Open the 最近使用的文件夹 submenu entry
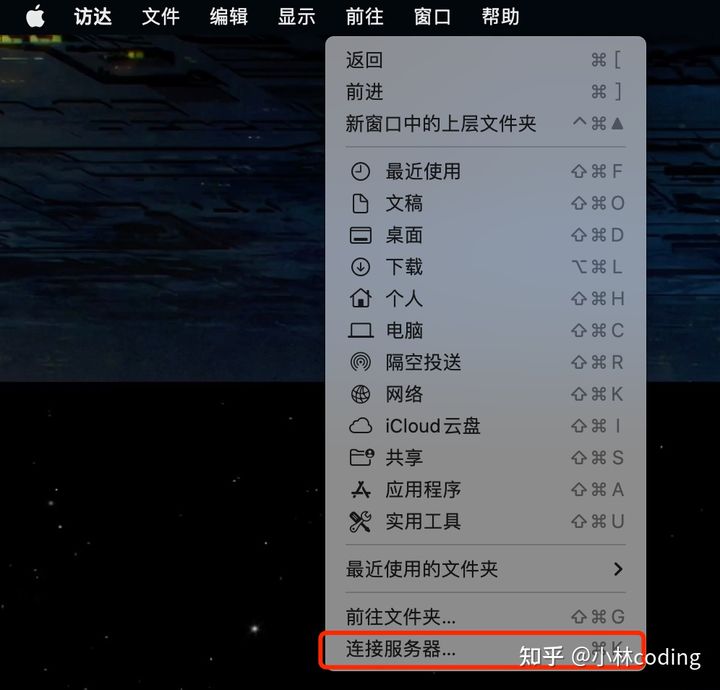 pos(485,569)
